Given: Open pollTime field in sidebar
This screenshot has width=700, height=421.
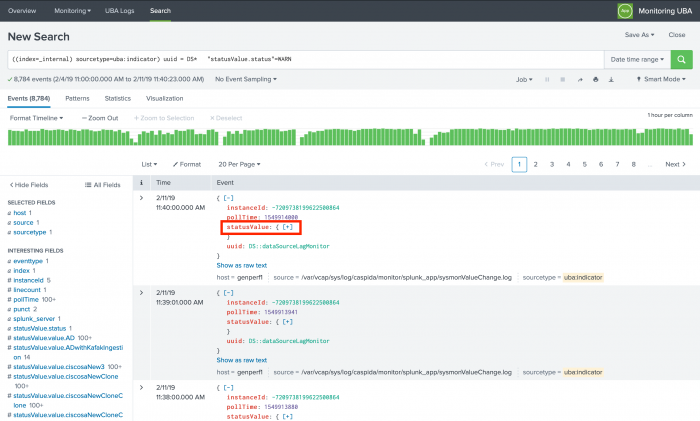Looking at the screenshot, I should pyautogui.click(x=26, y=300).
